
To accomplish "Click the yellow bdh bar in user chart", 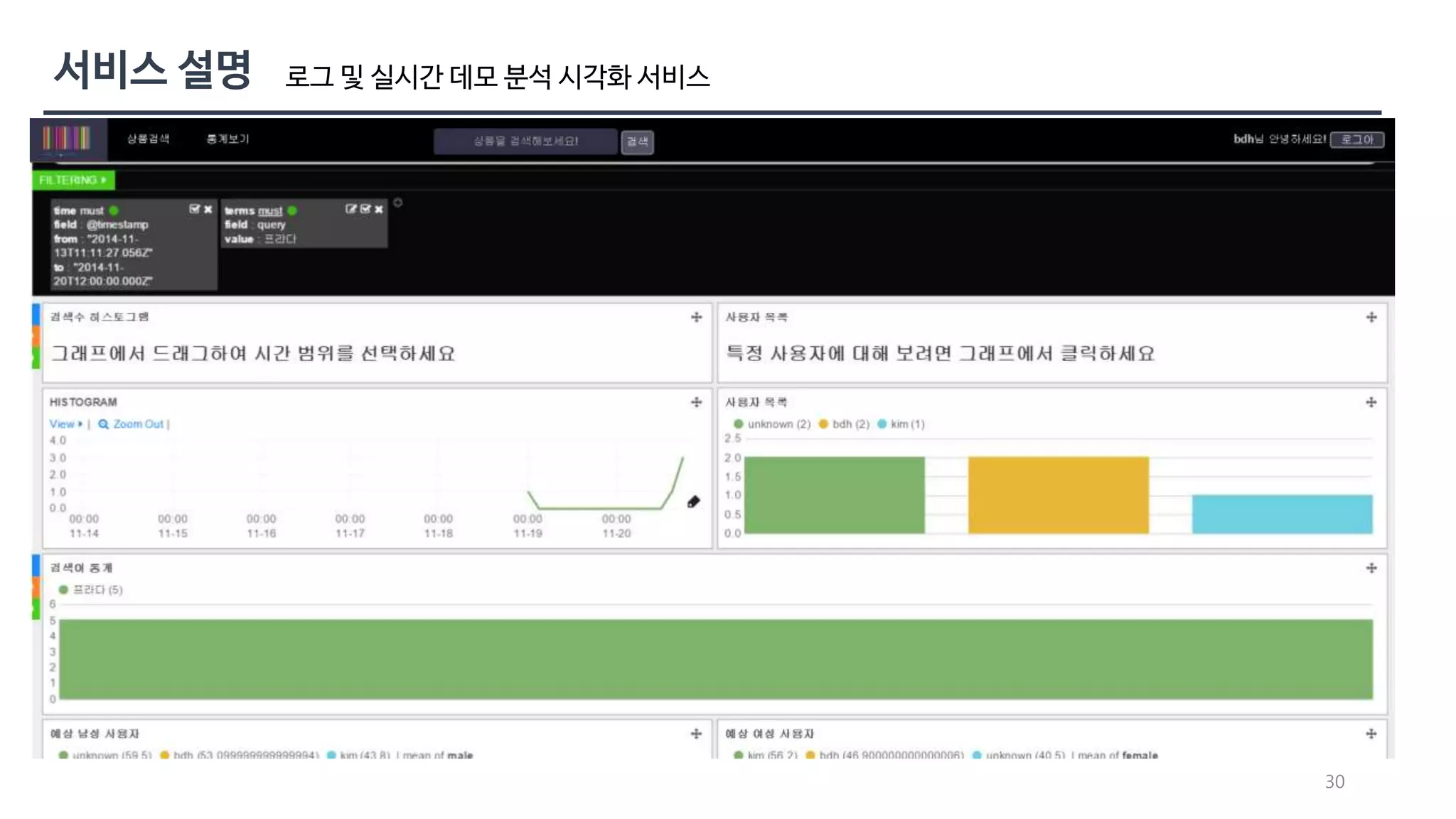I will 1058,495.
